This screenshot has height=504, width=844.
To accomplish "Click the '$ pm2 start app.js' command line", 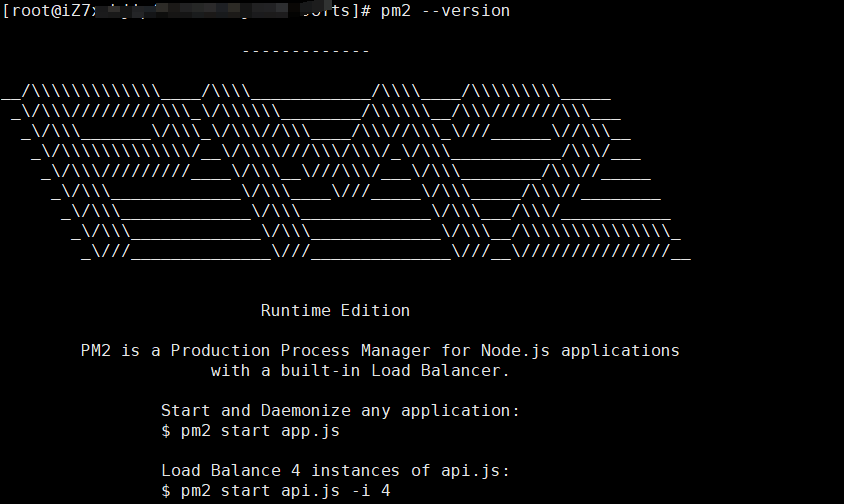I will pos(250,431).
